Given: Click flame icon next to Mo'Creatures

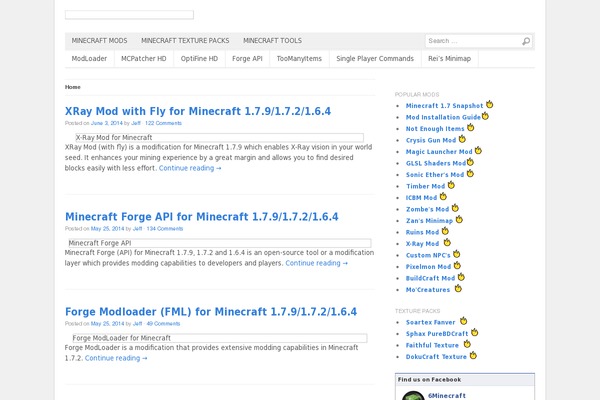Looking at the screenshot, I should pos(458,288).
